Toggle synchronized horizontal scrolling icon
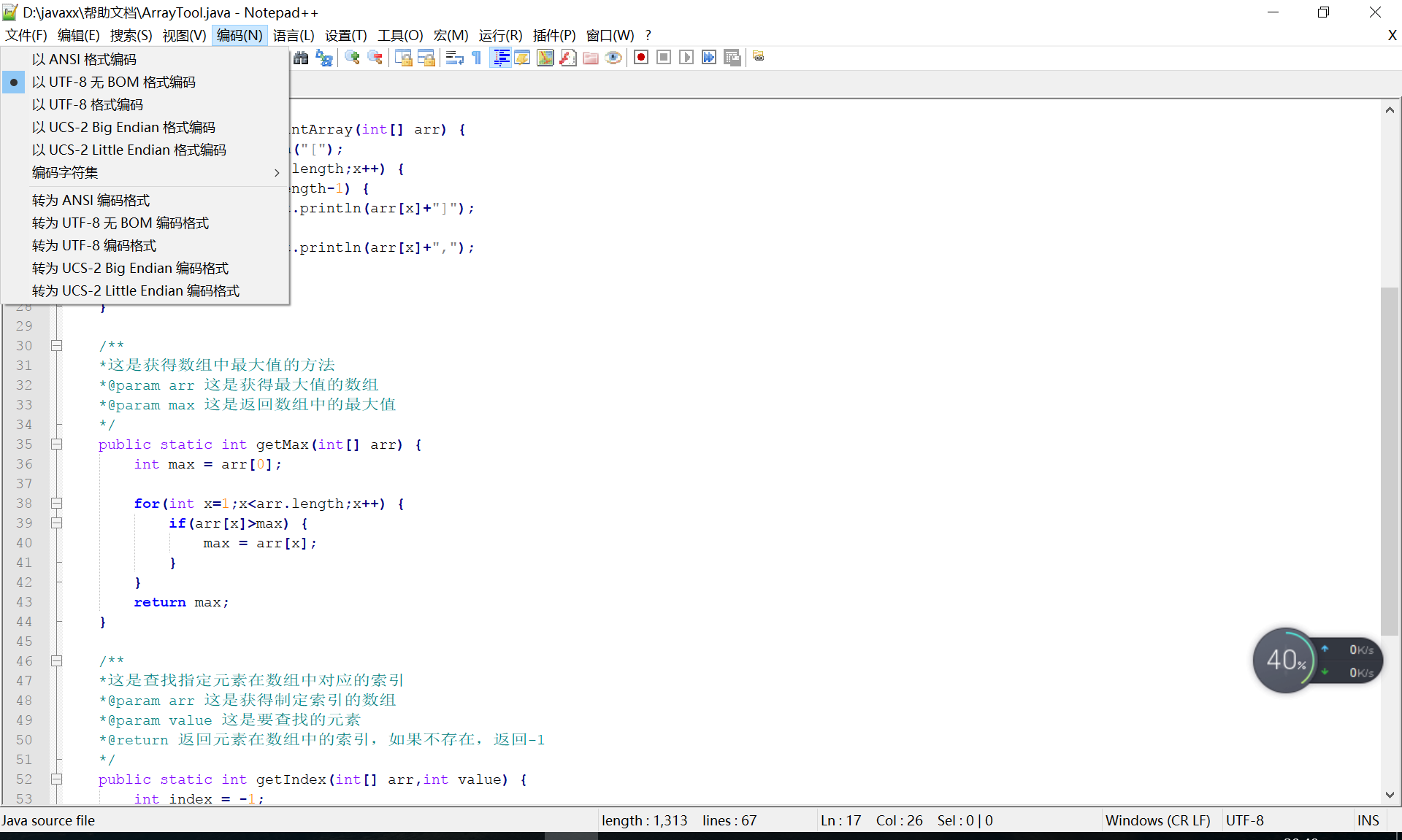Image resolution: width=1402 pixels, height=840 pixels. coord(426,58)
